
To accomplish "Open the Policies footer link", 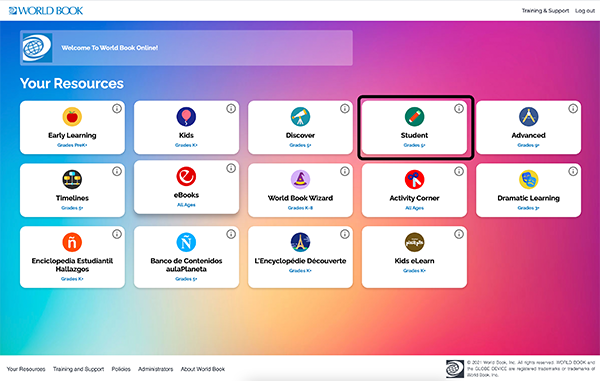I will [121, 369].
